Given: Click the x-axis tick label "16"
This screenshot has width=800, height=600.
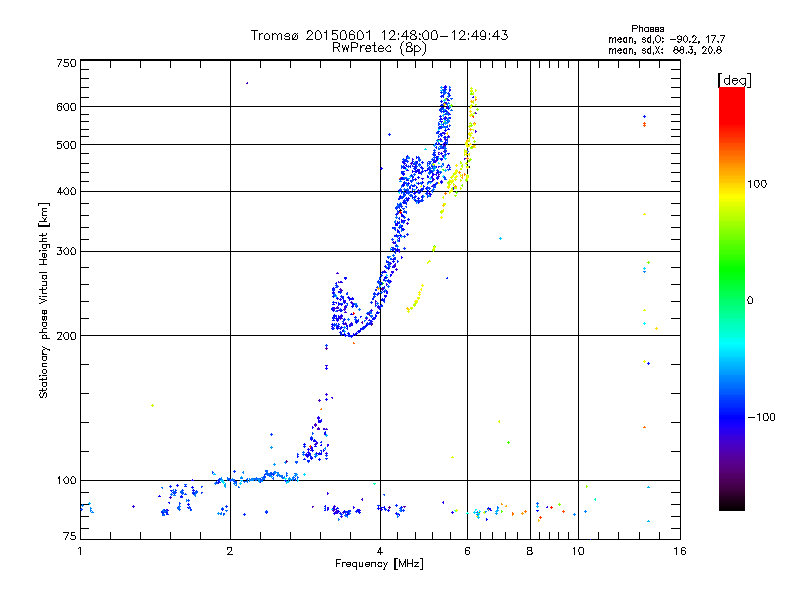Looking at the screenshot, I should pyautogui.click(x=680, y=551).
